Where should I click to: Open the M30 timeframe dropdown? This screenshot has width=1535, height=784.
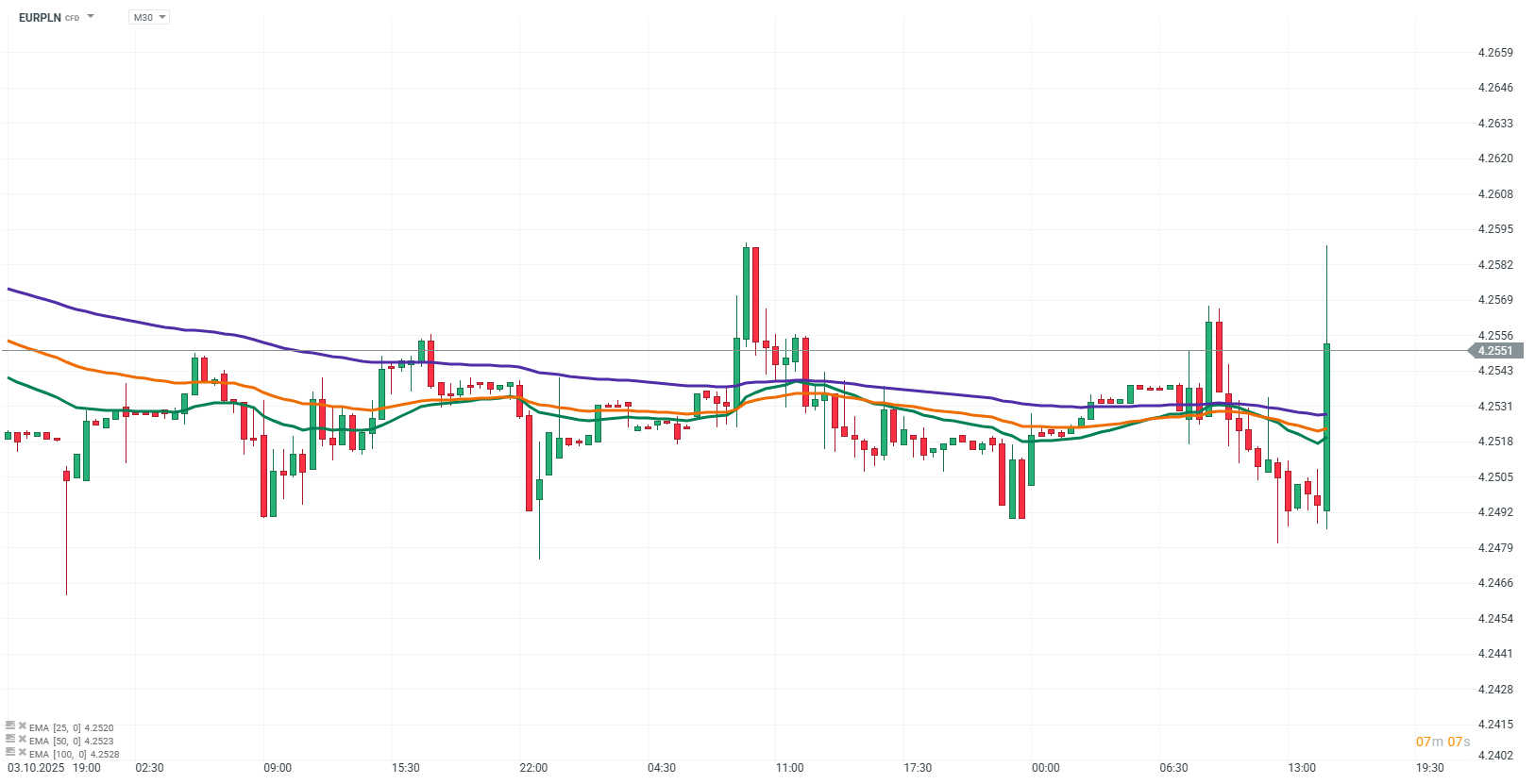click(149, 17)
